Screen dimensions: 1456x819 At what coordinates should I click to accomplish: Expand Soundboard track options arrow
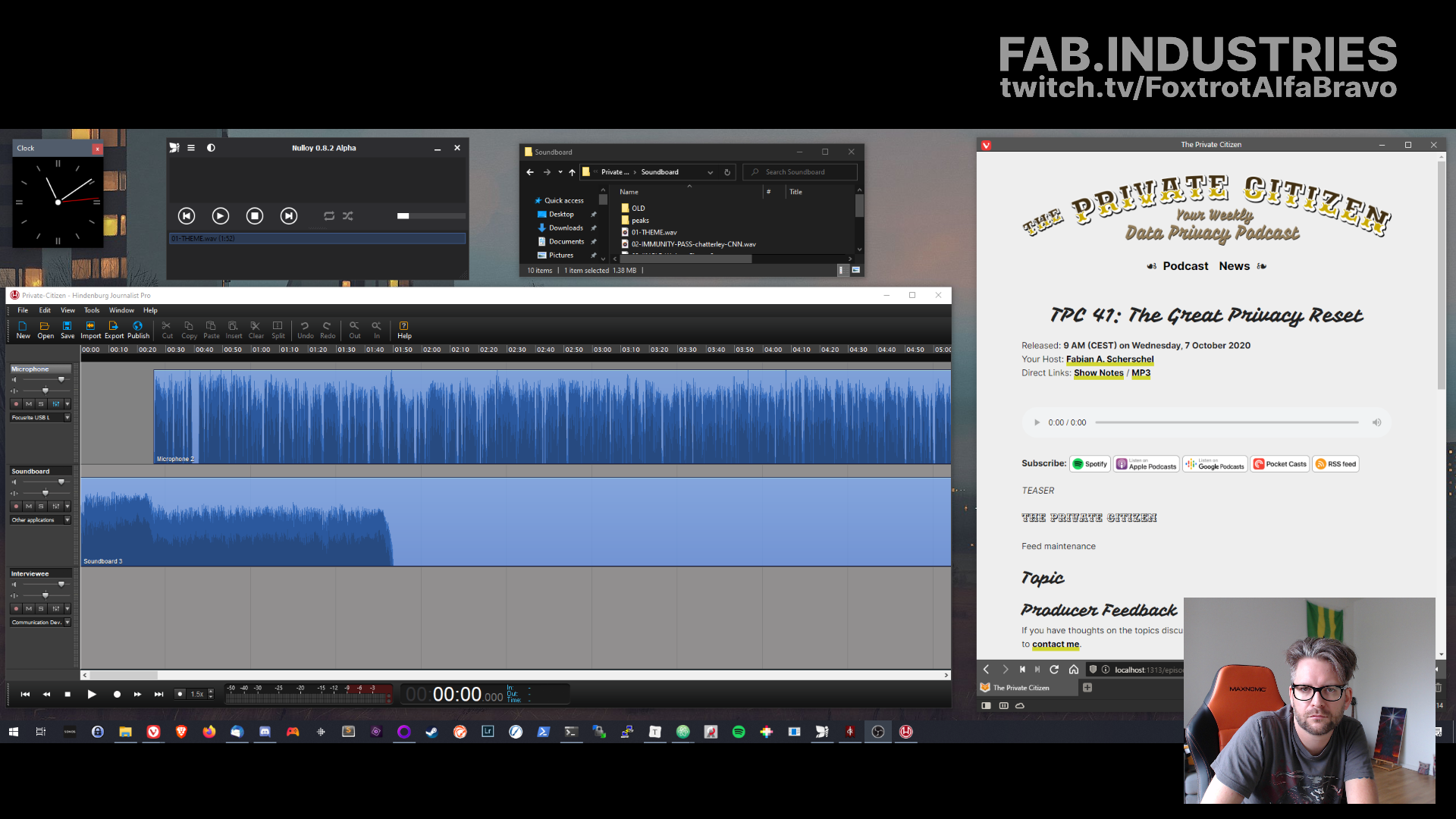(x=67, y=507)
